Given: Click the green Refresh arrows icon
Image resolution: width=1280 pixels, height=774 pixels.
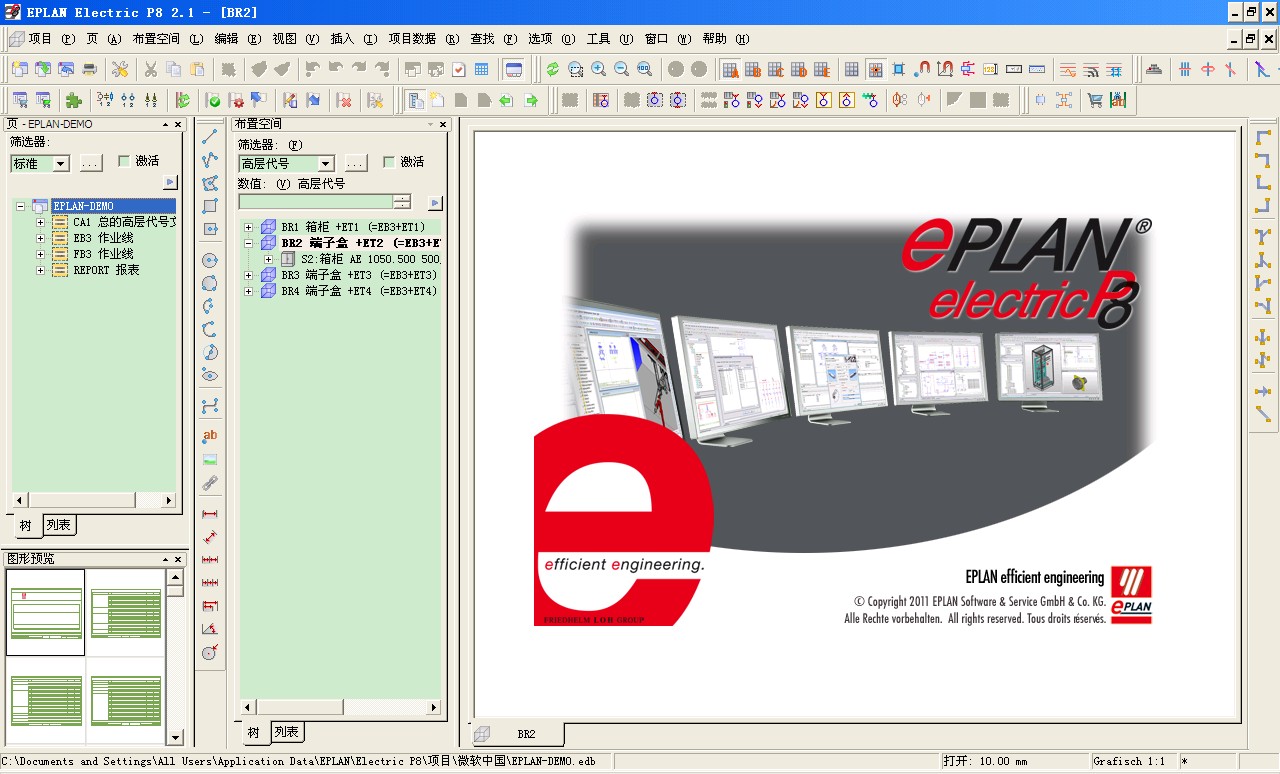Looking at the screenshot, I should point(553,69).
